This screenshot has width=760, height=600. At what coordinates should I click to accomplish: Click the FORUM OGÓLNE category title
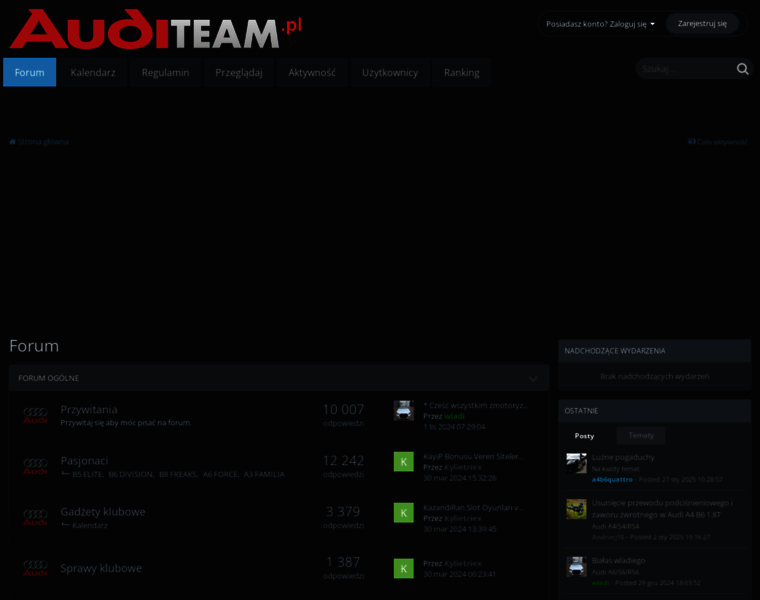tap(48, 378)
